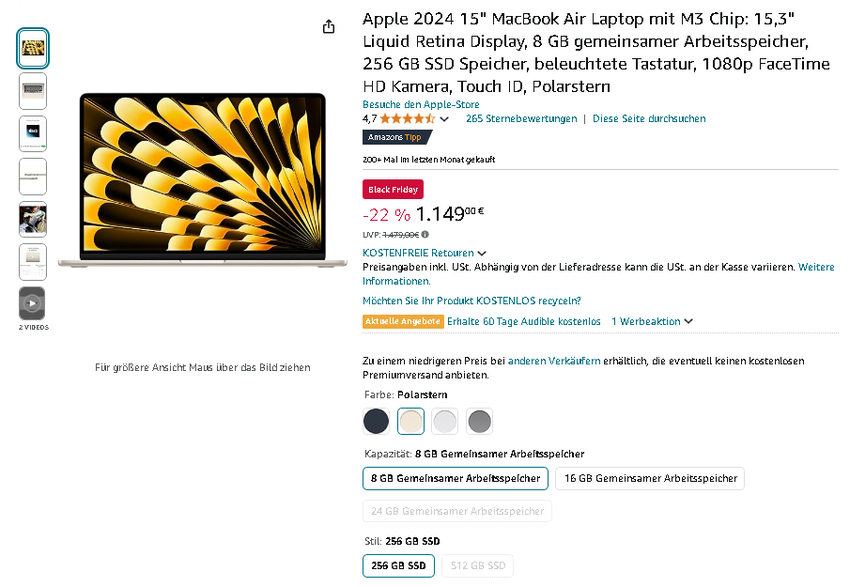The image size is (850, 587).
Task: Select 8 GB Gemeinsamer Arbeitsspeicher option
Action: (455, 479)
